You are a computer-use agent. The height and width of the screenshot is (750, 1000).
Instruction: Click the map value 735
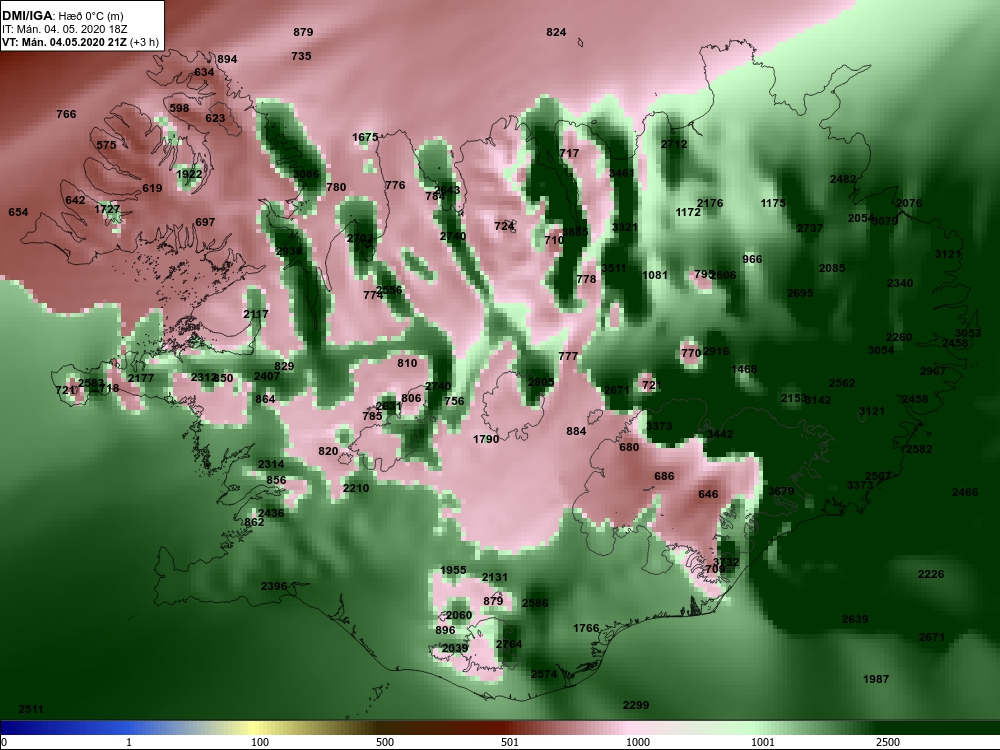click(301, 56)
